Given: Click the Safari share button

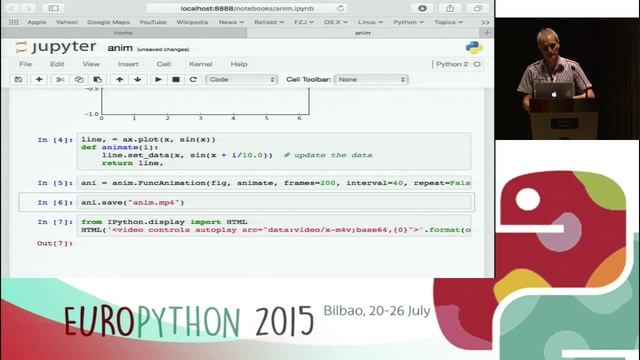Looking at the screenshot, I should click(450, 8).
